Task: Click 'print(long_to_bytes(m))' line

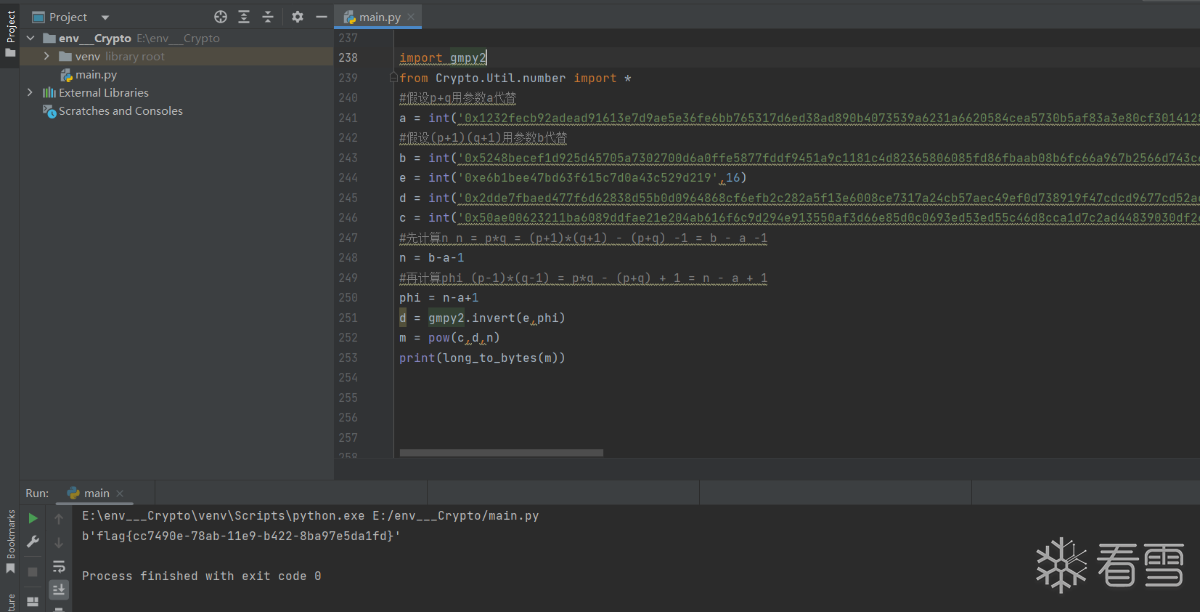Action: tap(482, 358)
